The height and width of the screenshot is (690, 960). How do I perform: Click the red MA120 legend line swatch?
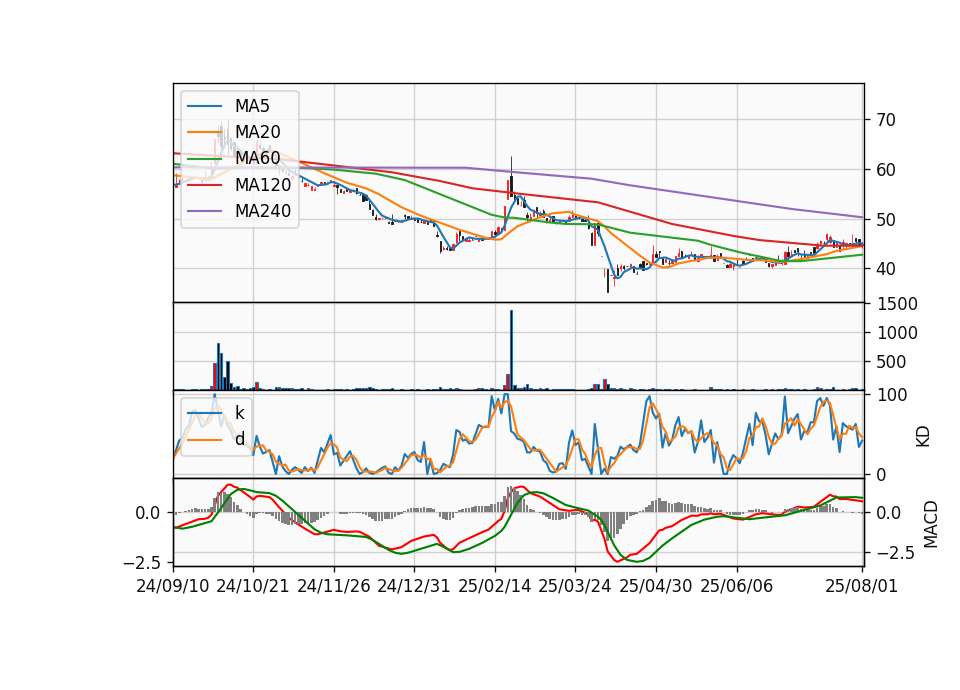pos(204,184)
